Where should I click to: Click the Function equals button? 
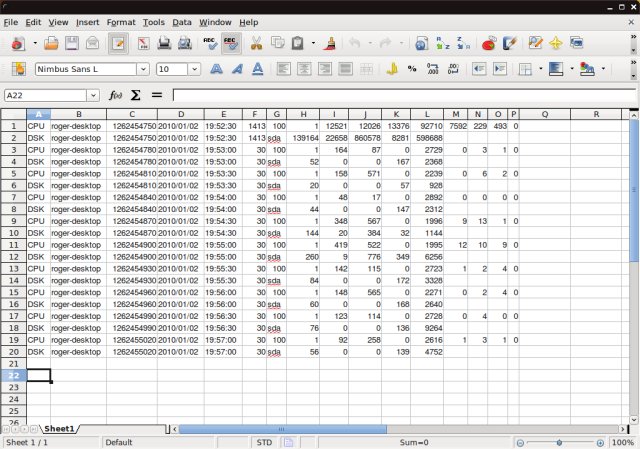(x=157, y=96)
